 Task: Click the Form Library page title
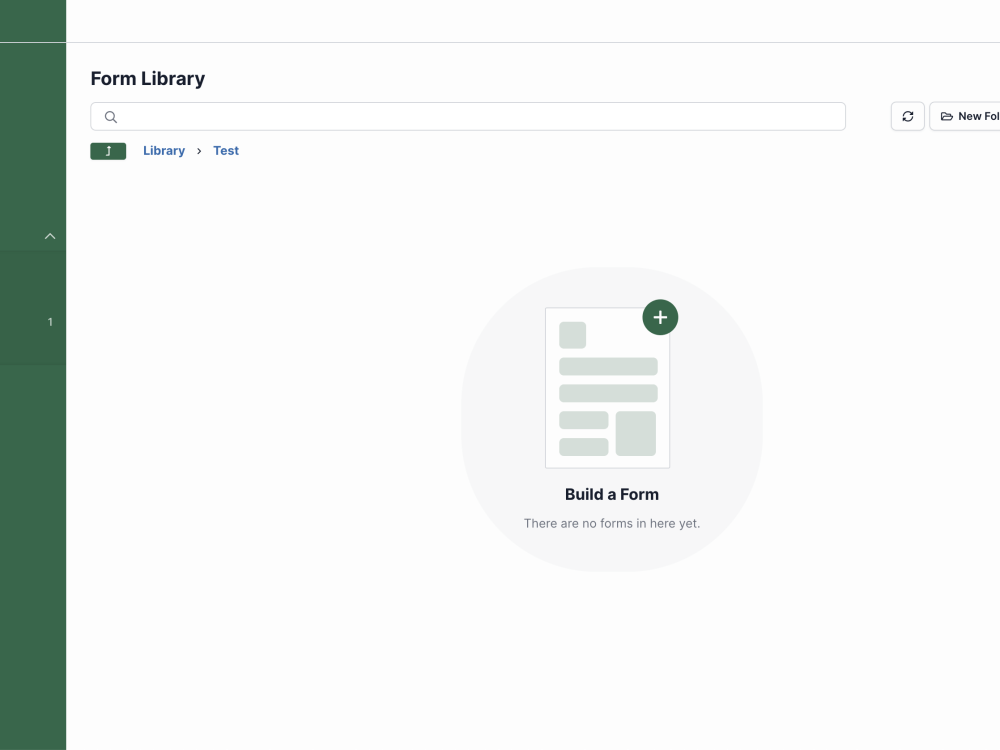click(x=148, y=78)
